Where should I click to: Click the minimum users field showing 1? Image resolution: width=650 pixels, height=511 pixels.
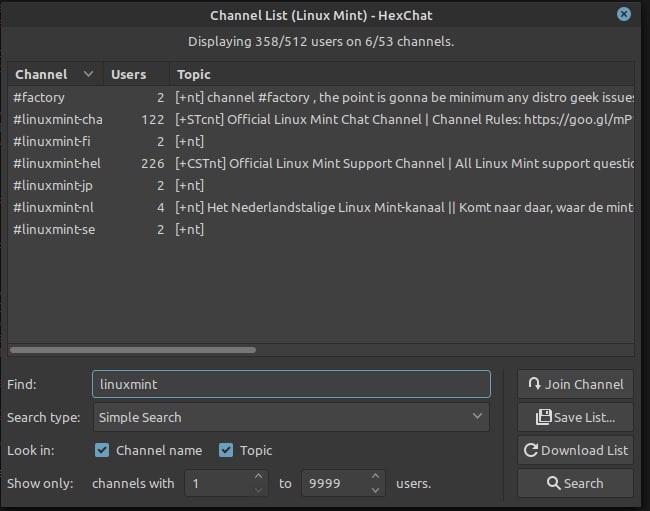tap(218, 483)
